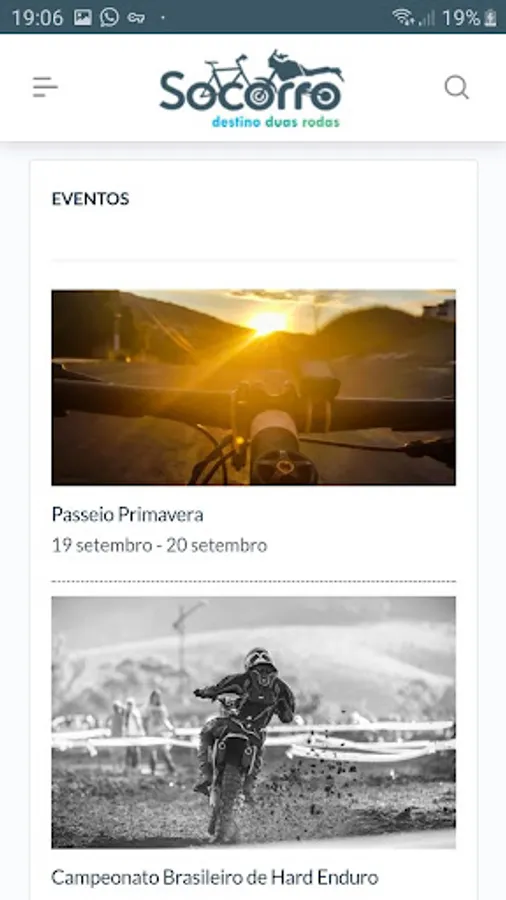Tap the battery charging icon
506x900 pixels.
coord(491,18)
